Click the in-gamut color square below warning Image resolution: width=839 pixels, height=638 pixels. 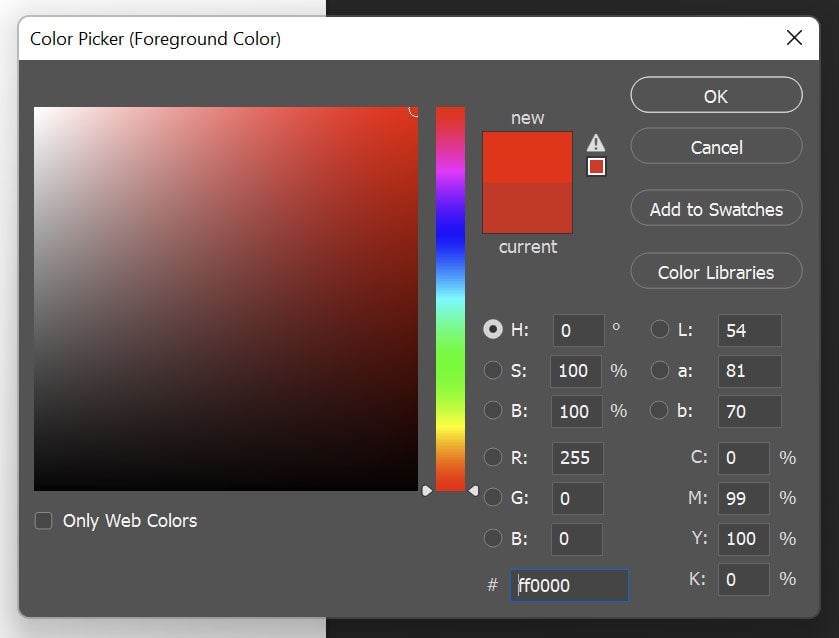(x=597, y=166)
